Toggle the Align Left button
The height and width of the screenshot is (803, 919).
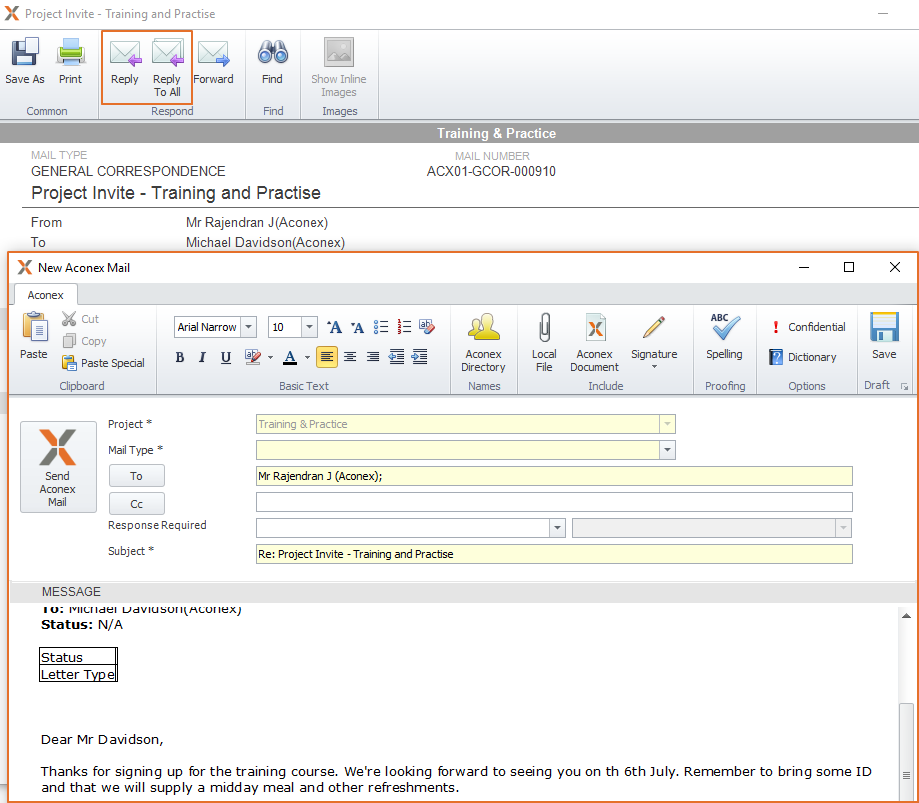tap(327, 356)
